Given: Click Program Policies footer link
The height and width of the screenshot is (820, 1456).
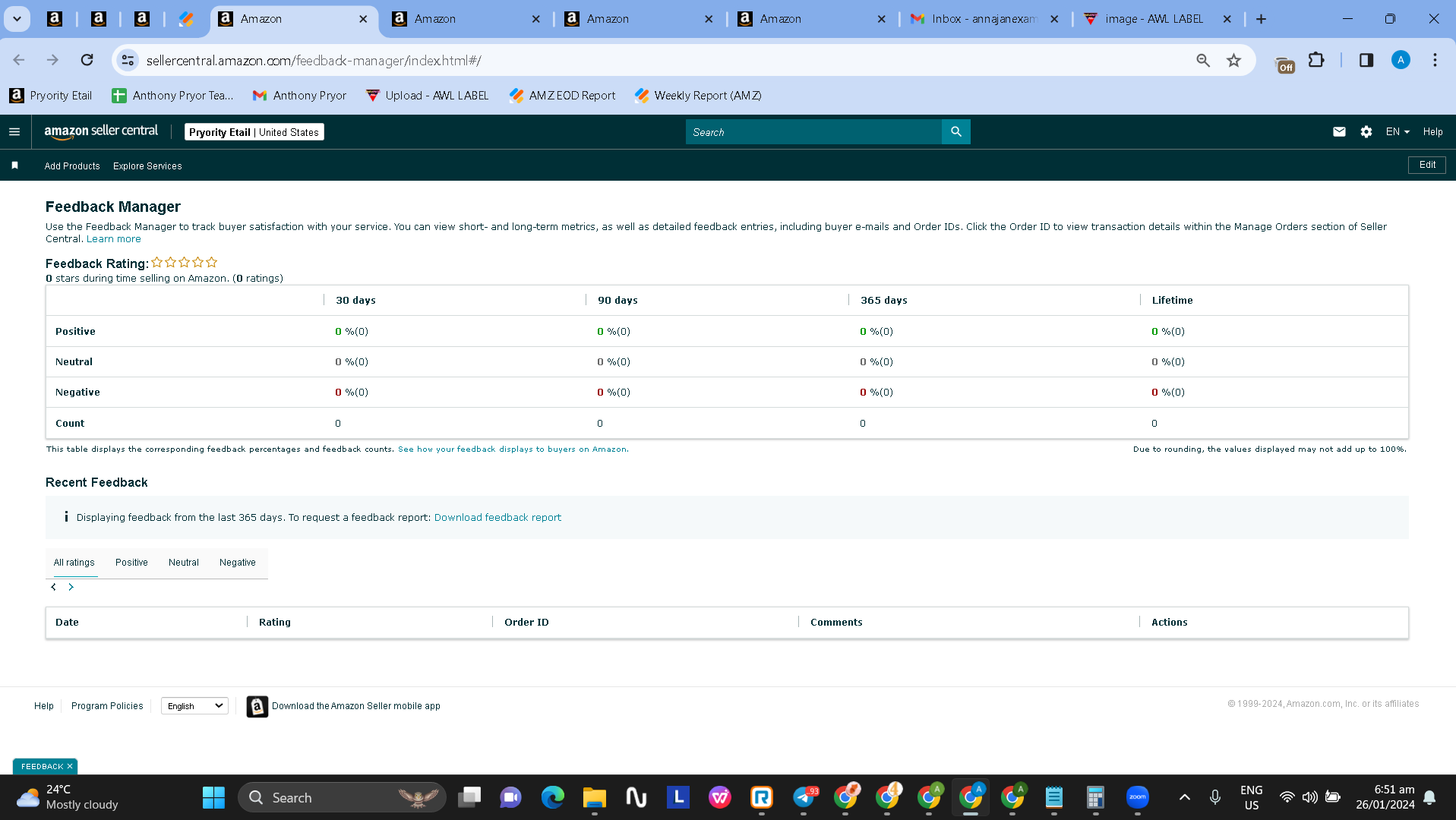Looking at the screenshot, I should click(107, 706).
